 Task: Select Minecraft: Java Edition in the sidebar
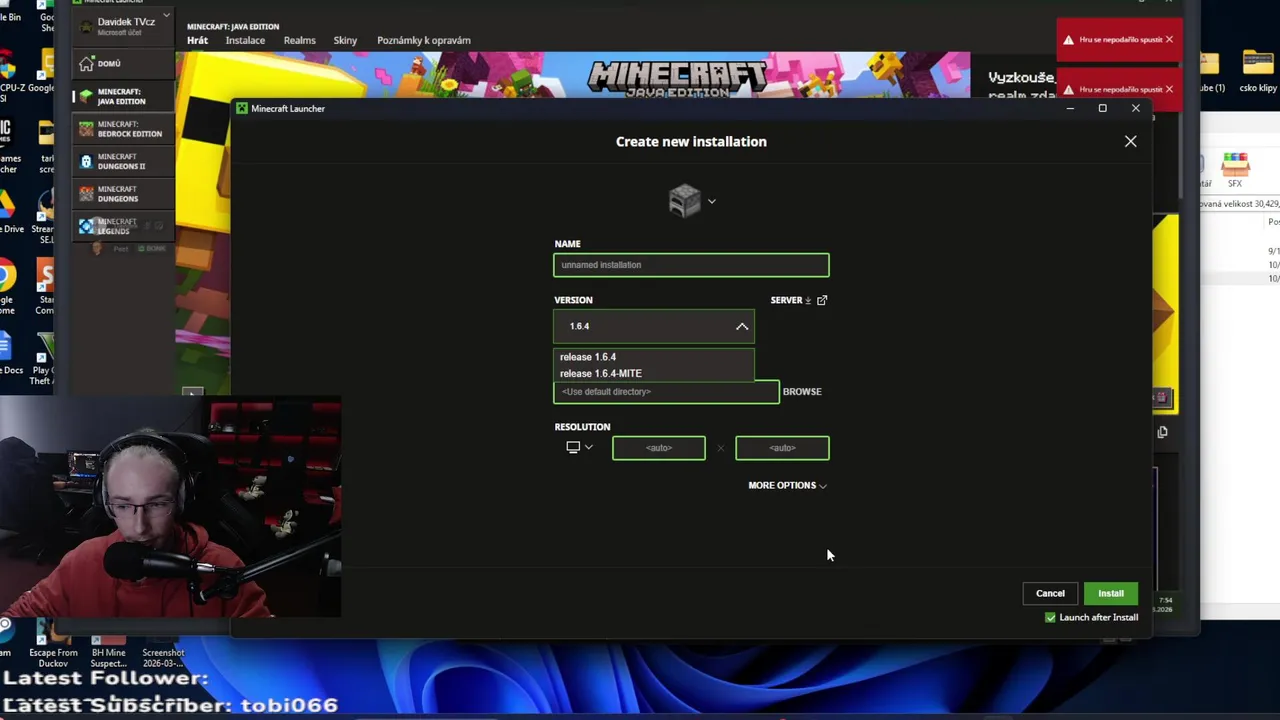coord(124,96)
